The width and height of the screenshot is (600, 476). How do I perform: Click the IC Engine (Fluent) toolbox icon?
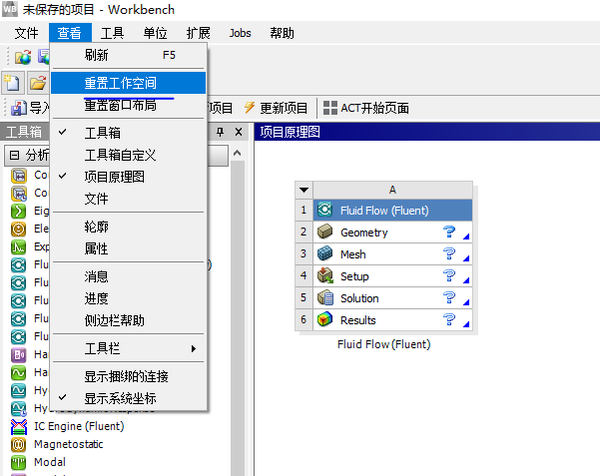coord(19,427)
